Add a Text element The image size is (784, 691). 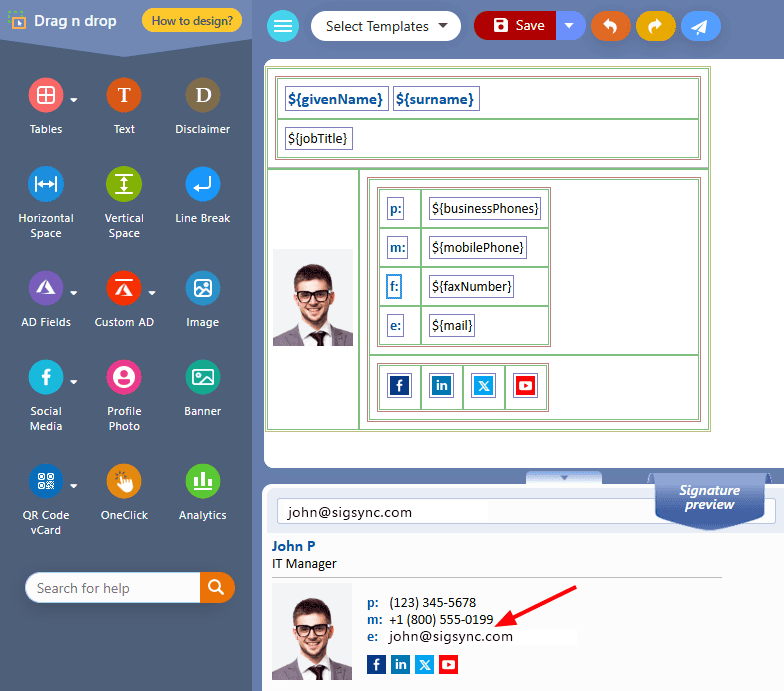pyautogui.click(x=124, y=95)
